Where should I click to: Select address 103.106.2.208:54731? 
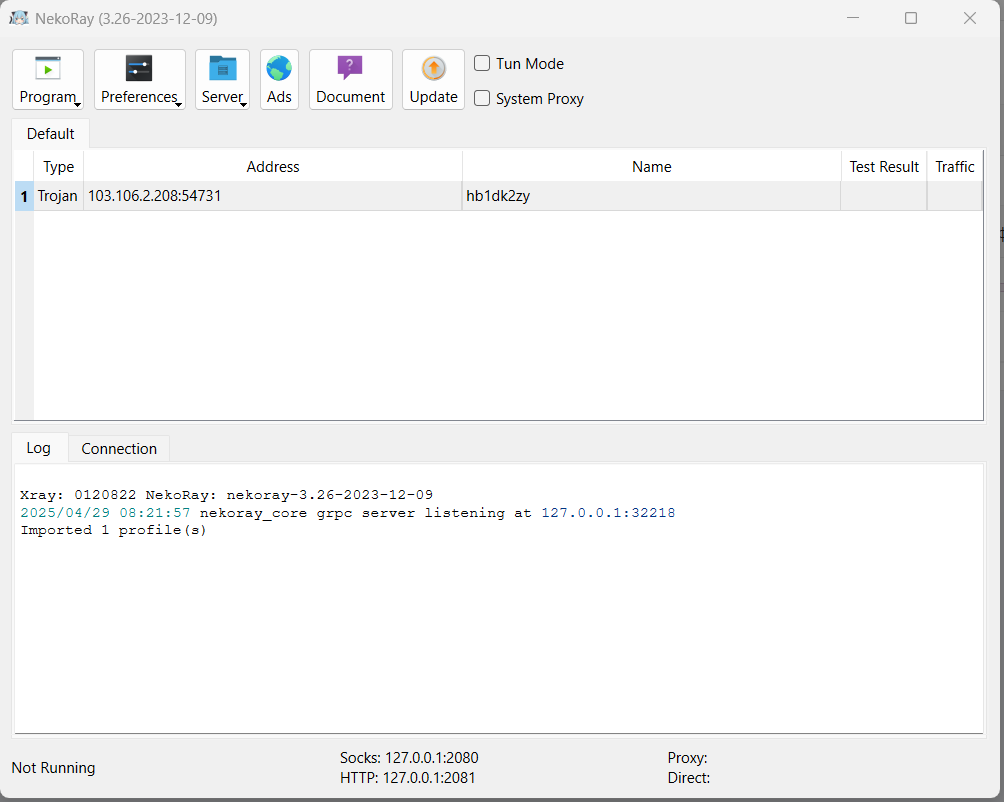273,196
